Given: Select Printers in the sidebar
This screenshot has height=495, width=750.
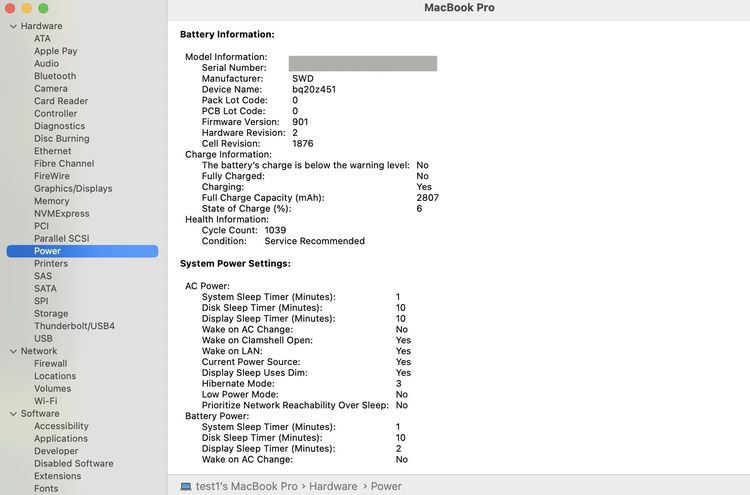Looking at the screenshot, I should [51, 264].
